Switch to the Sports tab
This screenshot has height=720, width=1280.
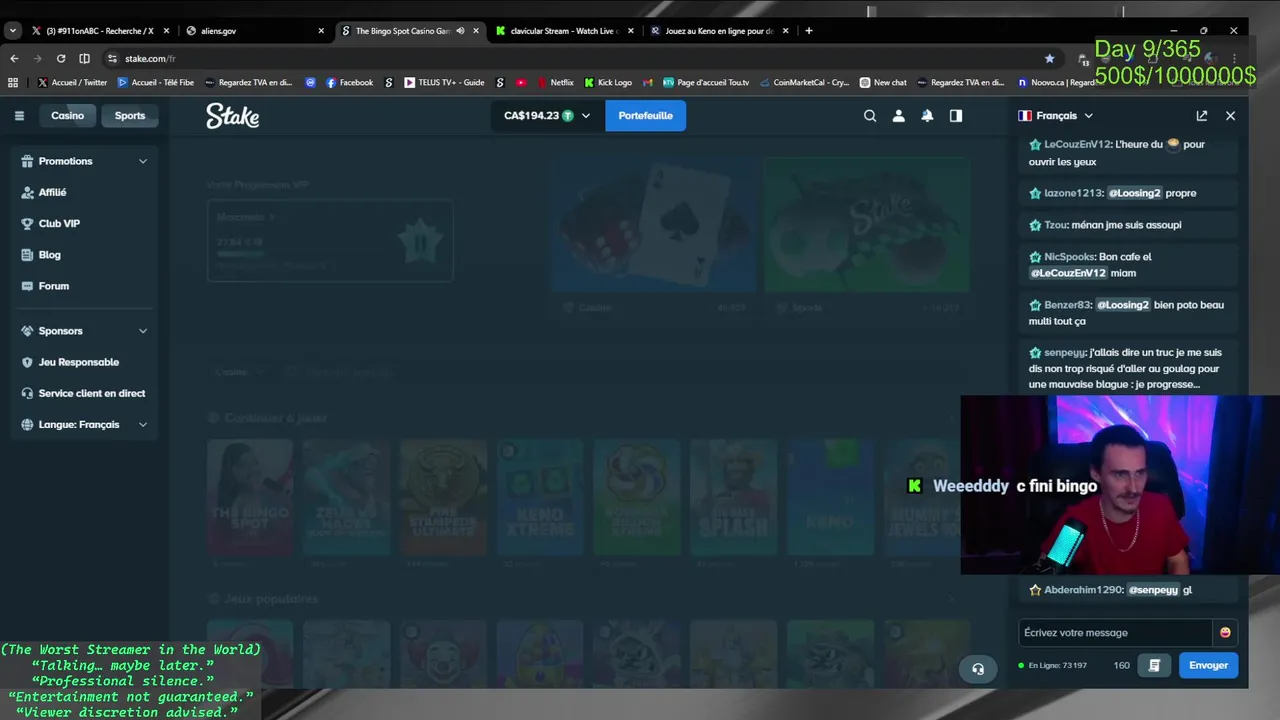(x=130, y=116)
